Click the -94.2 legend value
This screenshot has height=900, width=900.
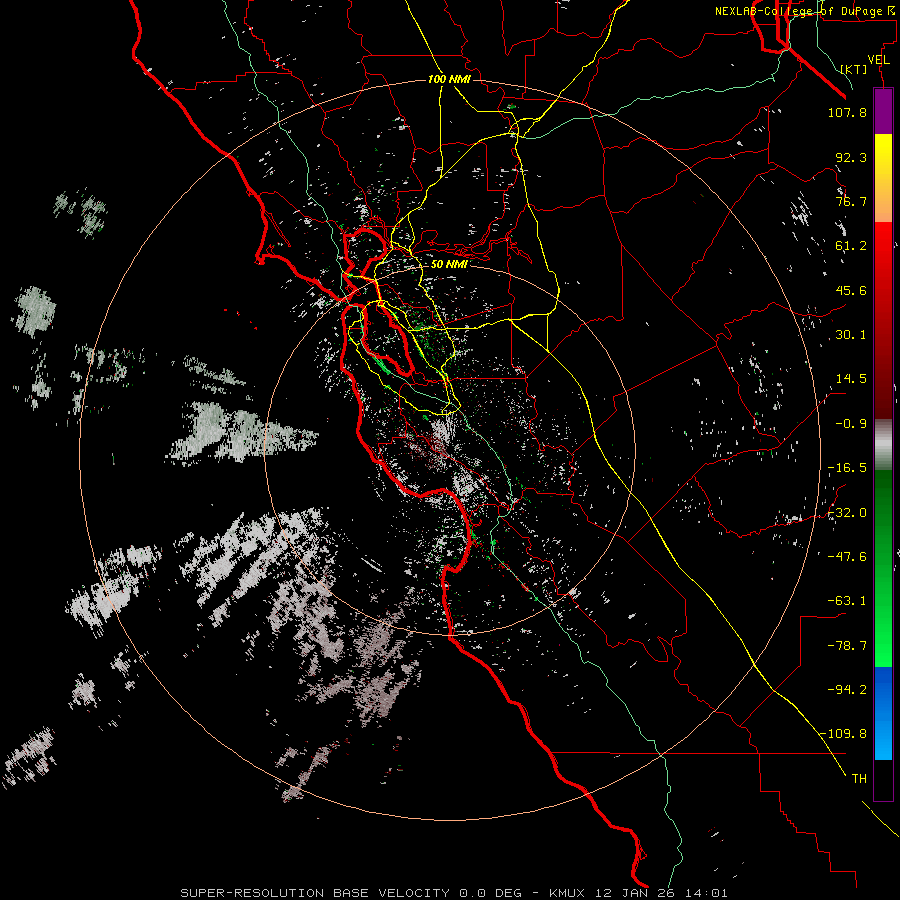847,690
